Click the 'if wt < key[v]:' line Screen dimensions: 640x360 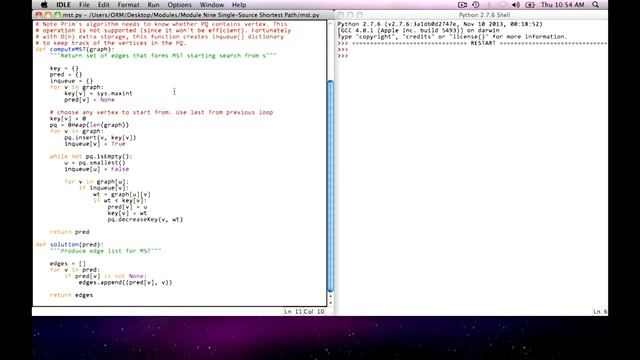(x=120, y=200)
